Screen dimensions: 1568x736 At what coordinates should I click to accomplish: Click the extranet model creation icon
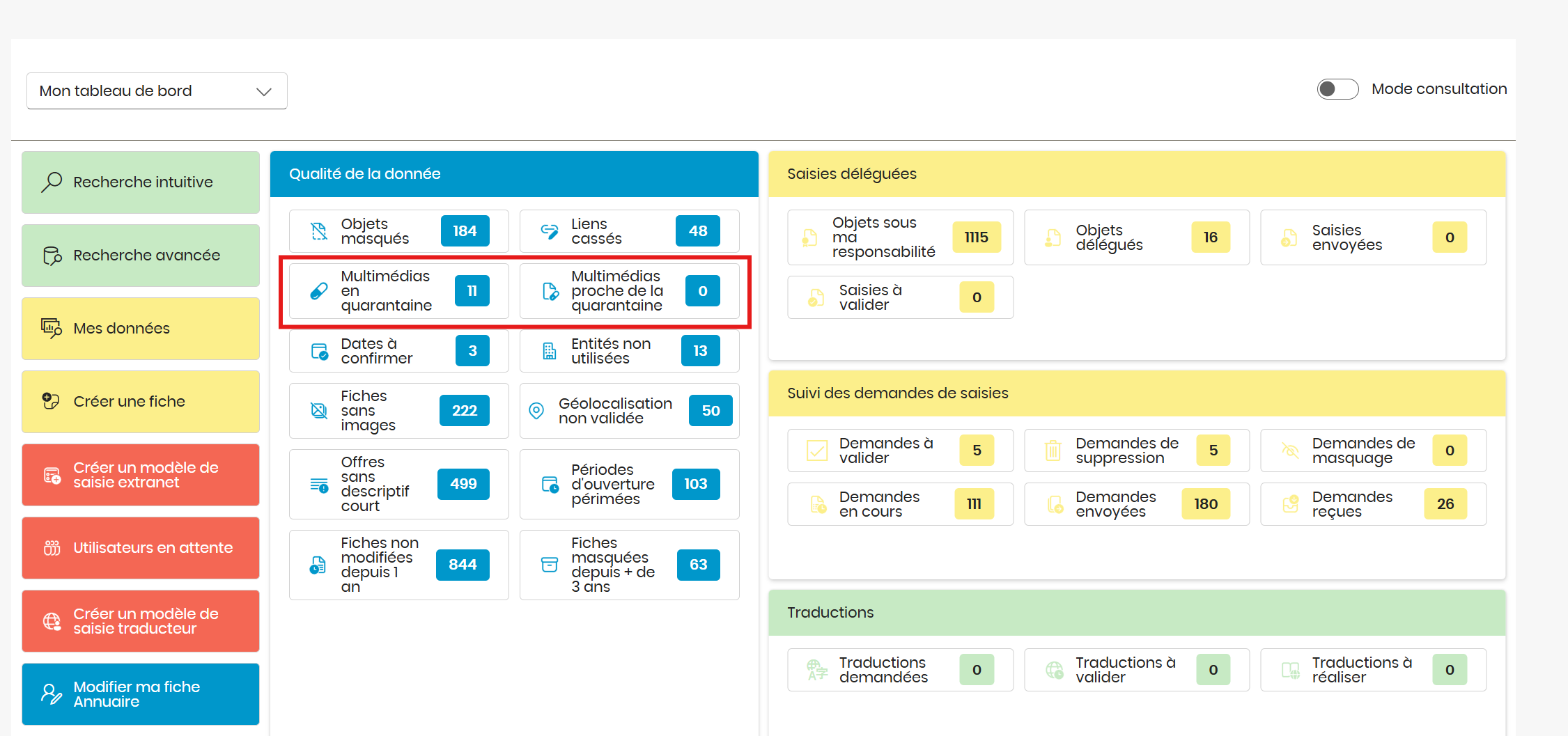(52, 476)
